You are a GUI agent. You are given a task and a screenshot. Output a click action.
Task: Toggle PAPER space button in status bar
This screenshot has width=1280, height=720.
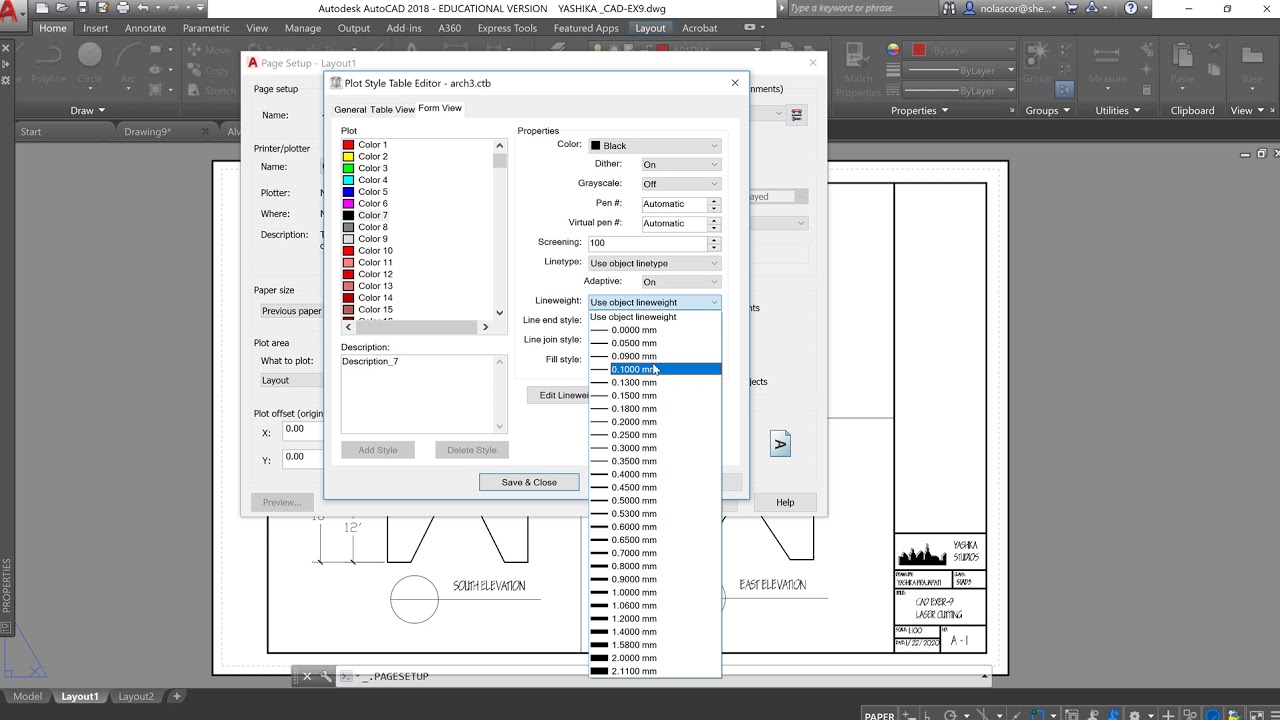pos(879,715)
